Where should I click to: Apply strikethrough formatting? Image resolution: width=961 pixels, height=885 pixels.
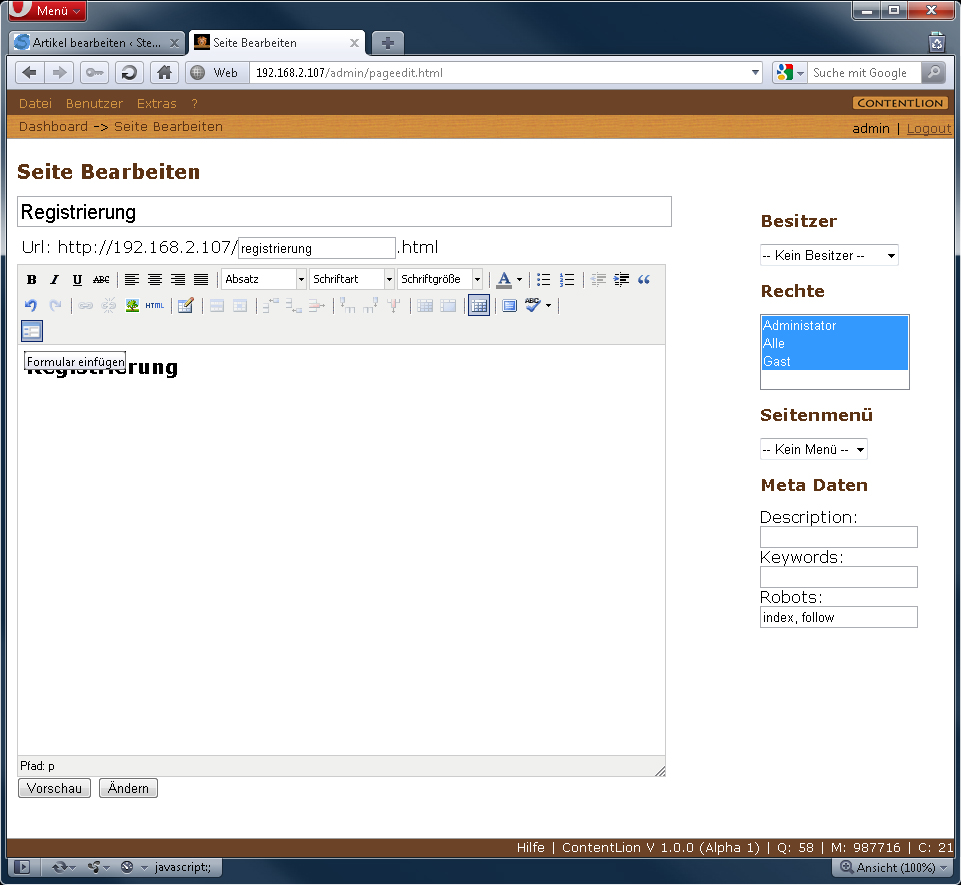101,279
